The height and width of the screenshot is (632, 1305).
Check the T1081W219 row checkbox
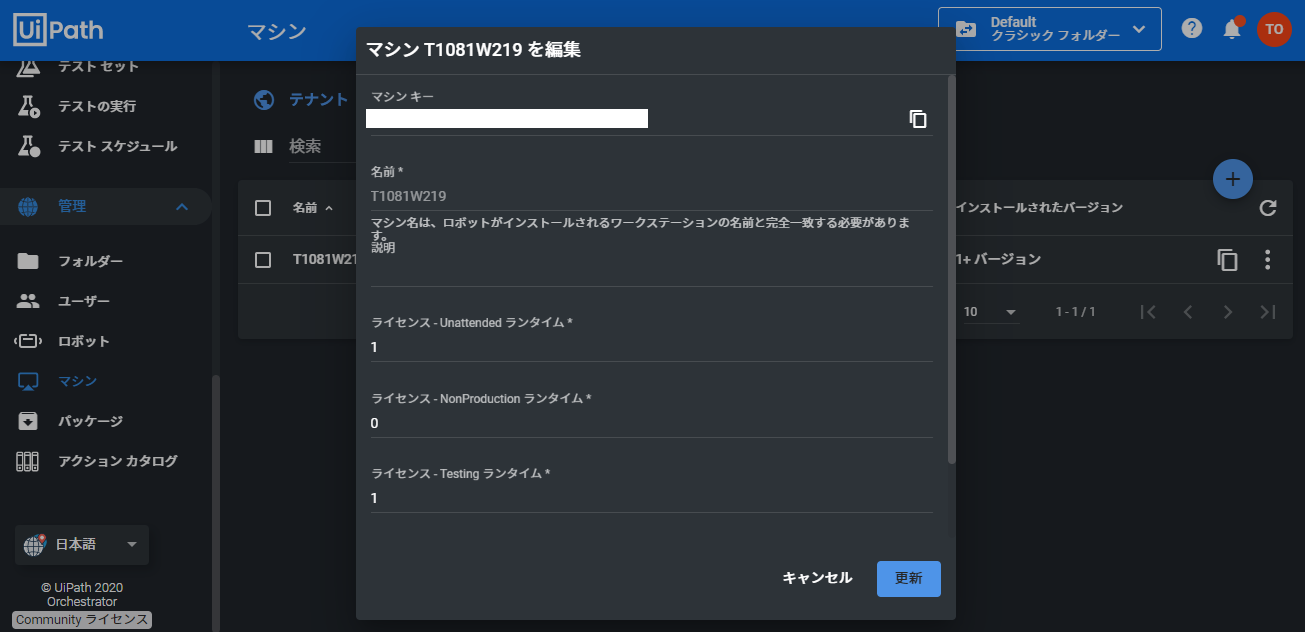click(263, 260)
